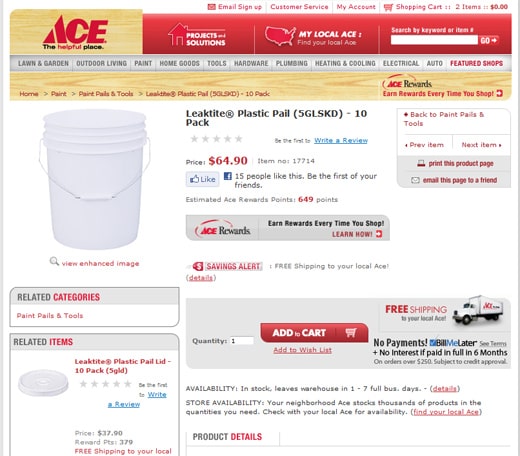Add the pail to cart
520x456 pixels.
coord(314,333)
